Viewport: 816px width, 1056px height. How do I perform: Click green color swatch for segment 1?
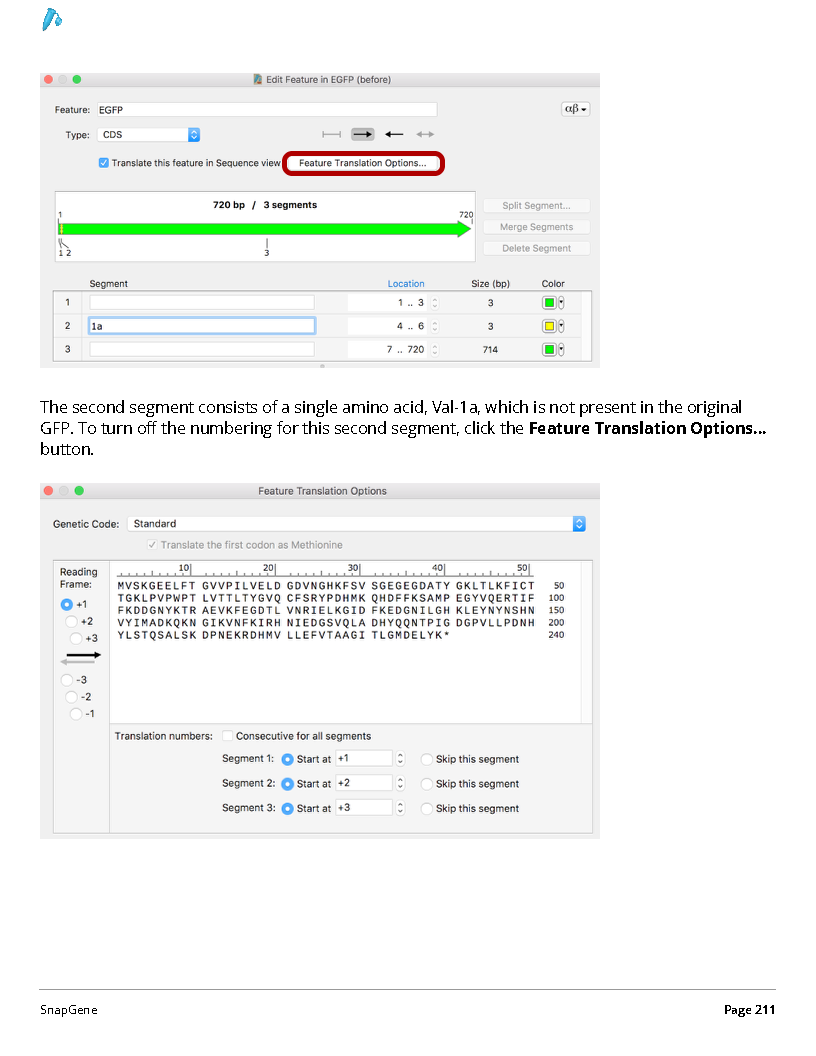click(549, 303)
